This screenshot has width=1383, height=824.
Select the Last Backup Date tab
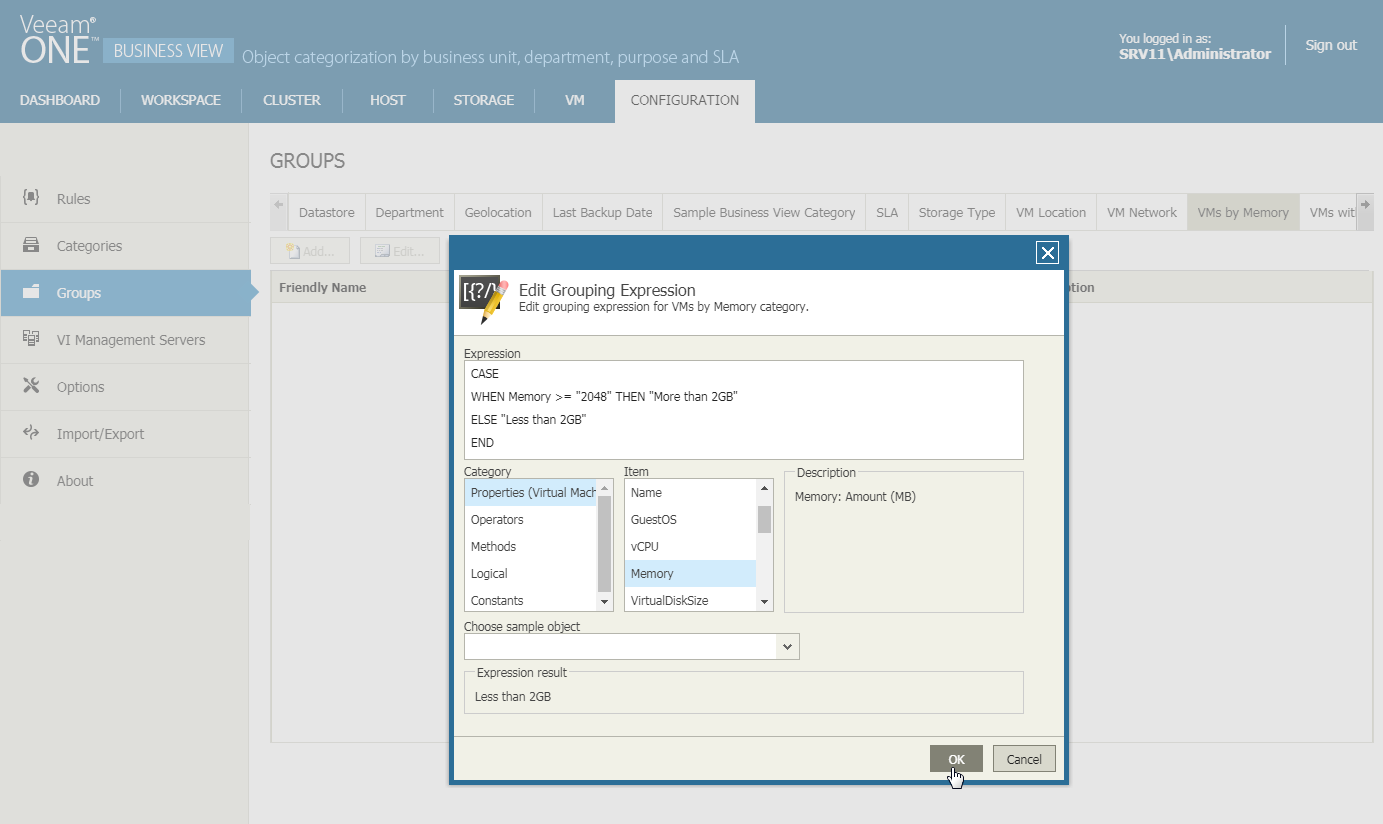coord(602,212)
